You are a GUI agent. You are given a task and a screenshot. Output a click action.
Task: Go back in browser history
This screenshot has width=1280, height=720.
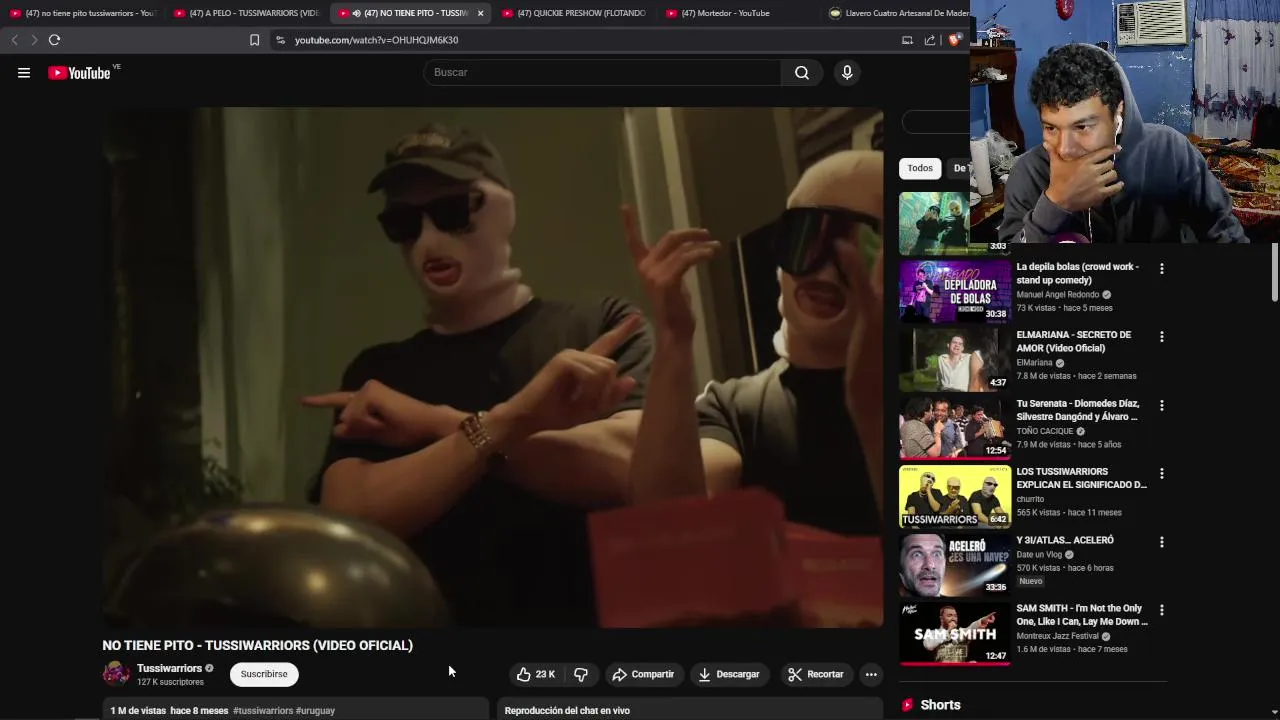(x=14, y=40)
